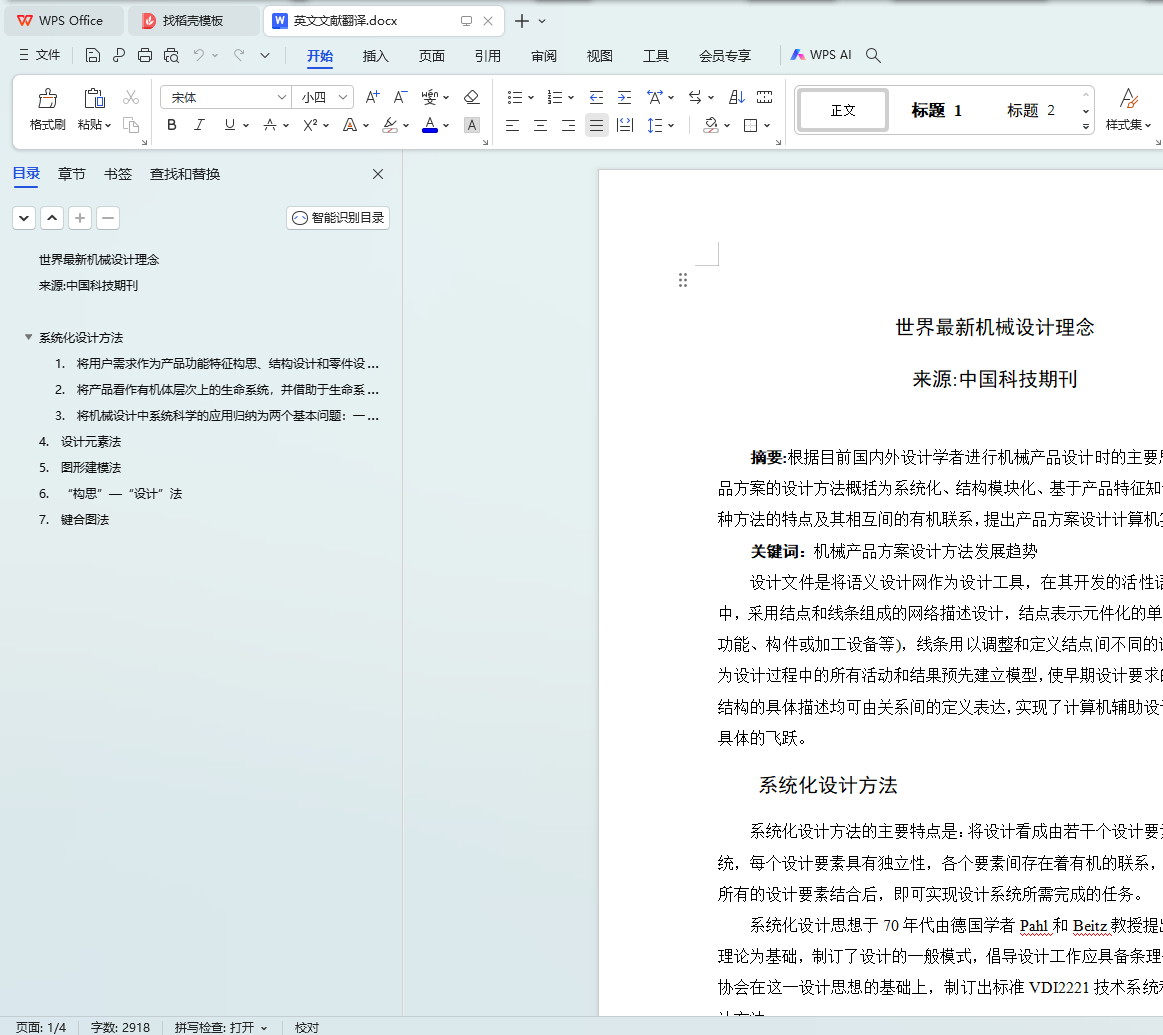Toggle superscript X² formatting

[310, 125]
